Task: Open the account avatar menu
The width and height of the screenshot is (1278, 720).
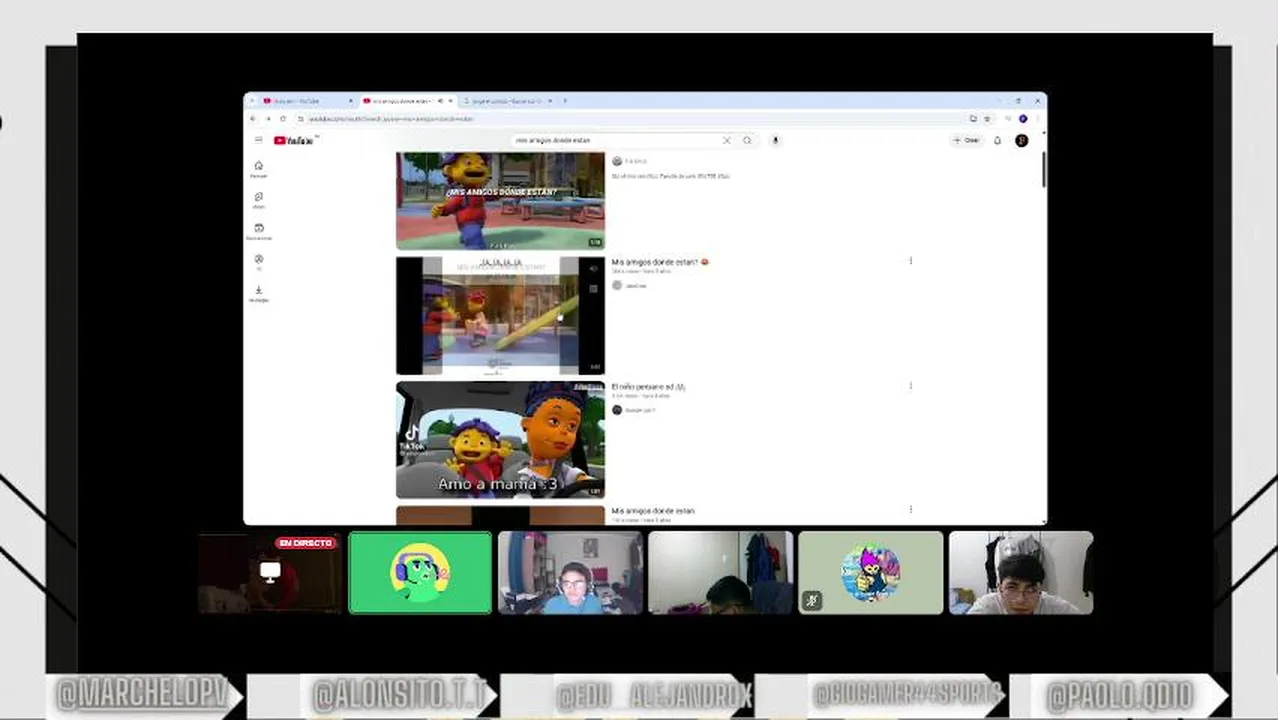Action: tap(1021, 141)
